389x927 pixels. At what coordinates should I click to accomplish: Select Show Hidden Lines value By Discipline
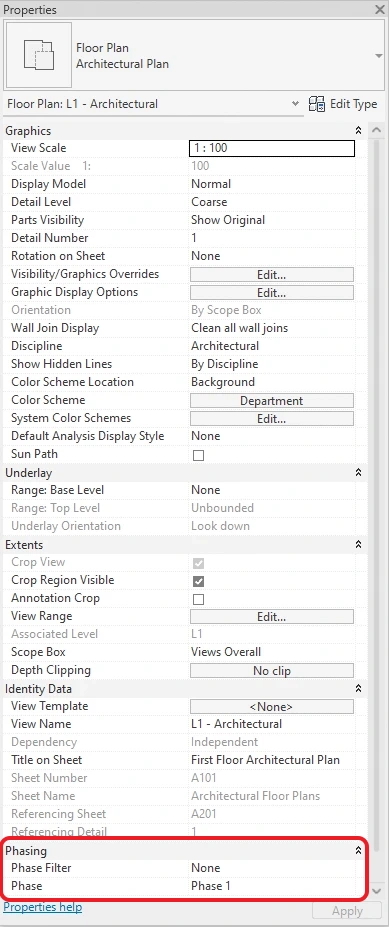pos(225,364)
